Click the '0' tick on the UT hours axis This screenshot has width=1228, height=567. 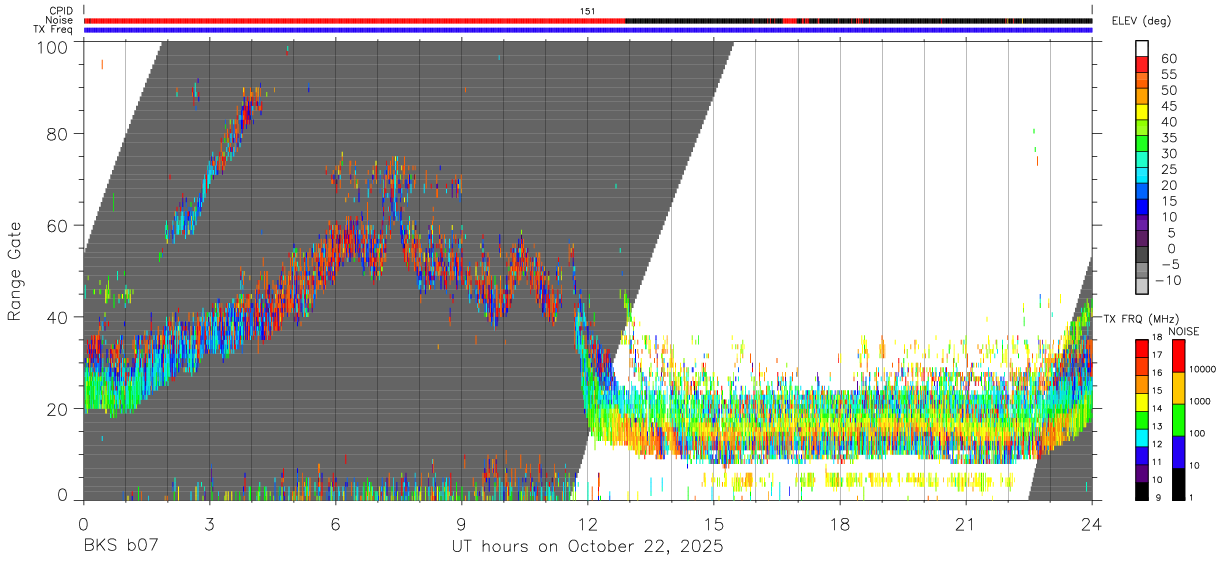click(x=83, y=523)
